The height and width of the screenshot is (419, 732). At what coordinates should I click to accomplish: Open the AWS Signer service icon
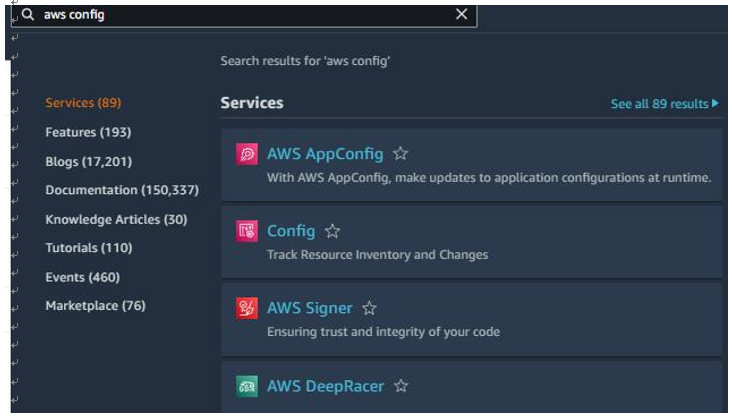coord(246,308)
